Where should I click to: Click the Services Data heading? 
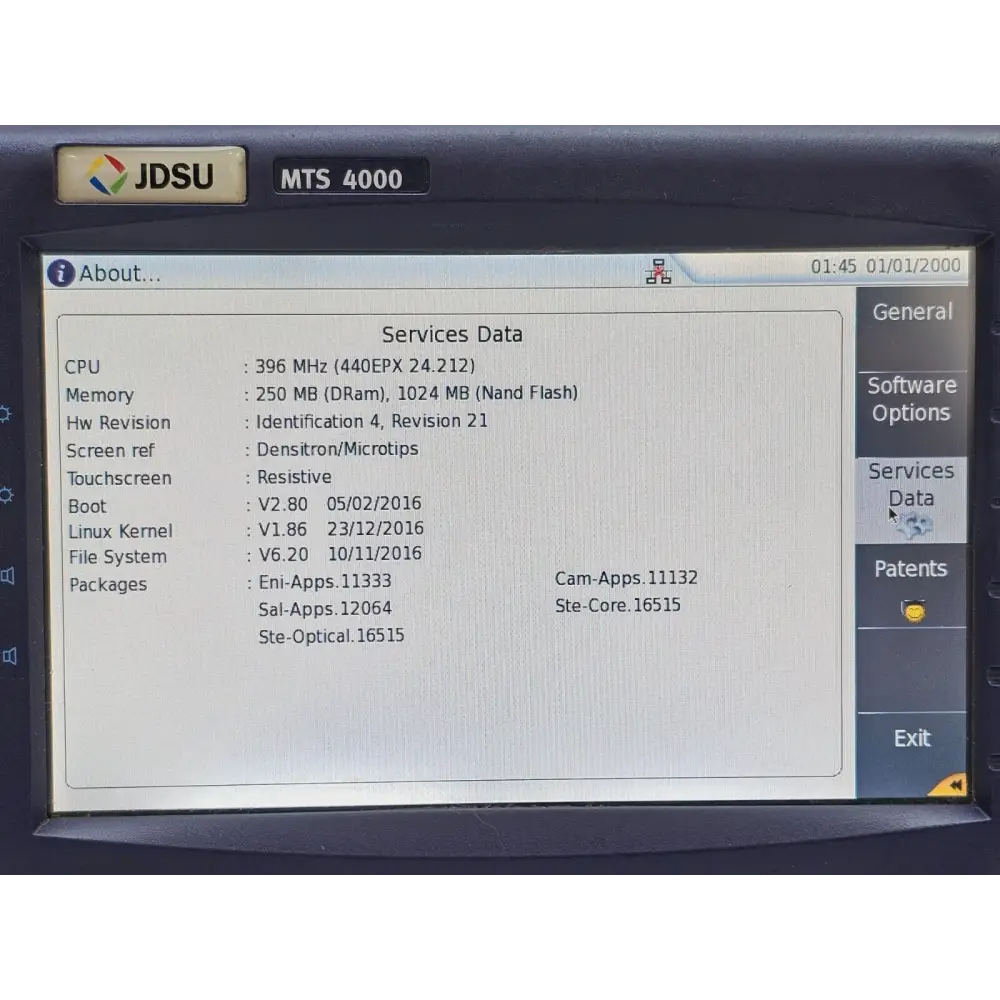pyautogui.click(x=452, y=334)
